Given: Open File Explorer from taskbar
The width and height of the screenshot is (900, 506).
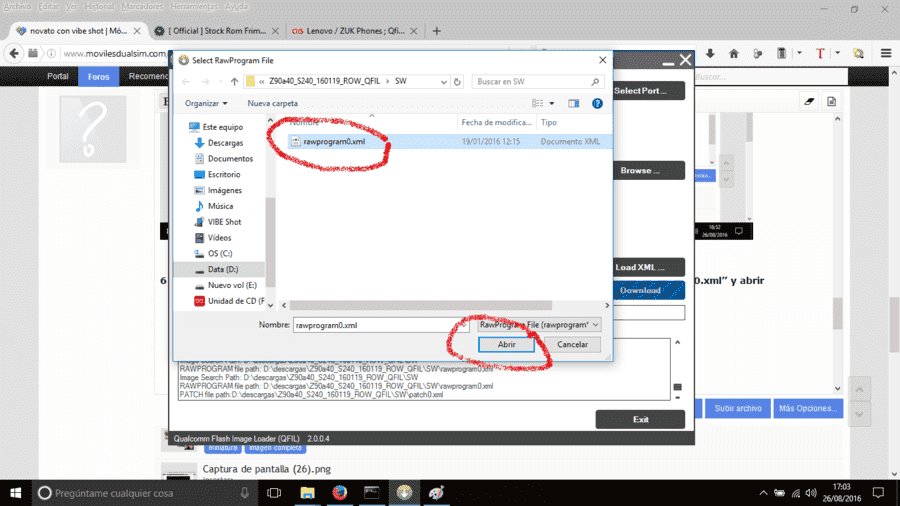Looking at the screenshot, I should pos(307,493).
